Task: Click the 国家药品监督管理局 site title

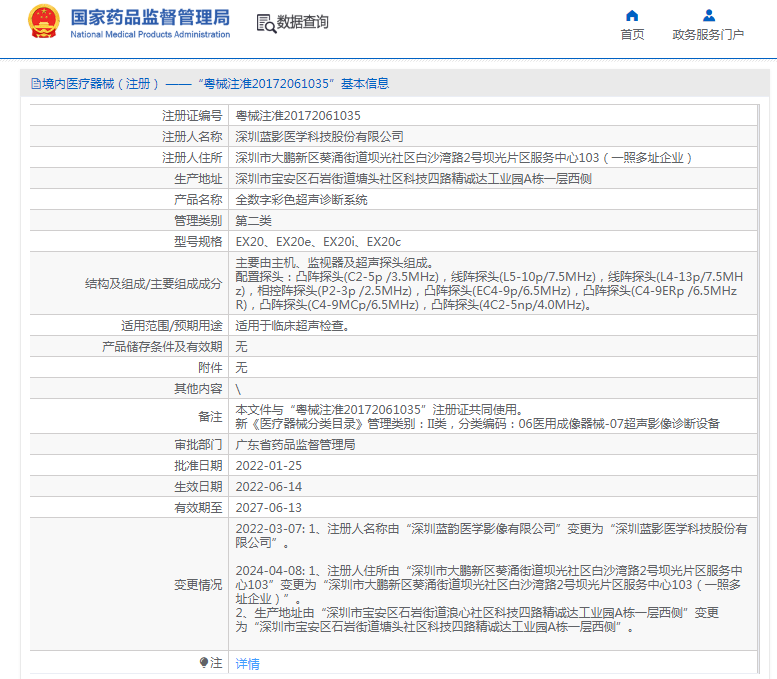Action: [150, 17]
